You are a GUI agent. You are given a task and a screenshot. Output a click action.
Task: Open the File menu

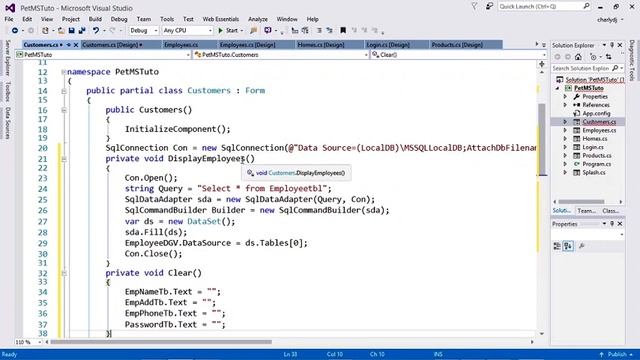pos(9,19)
